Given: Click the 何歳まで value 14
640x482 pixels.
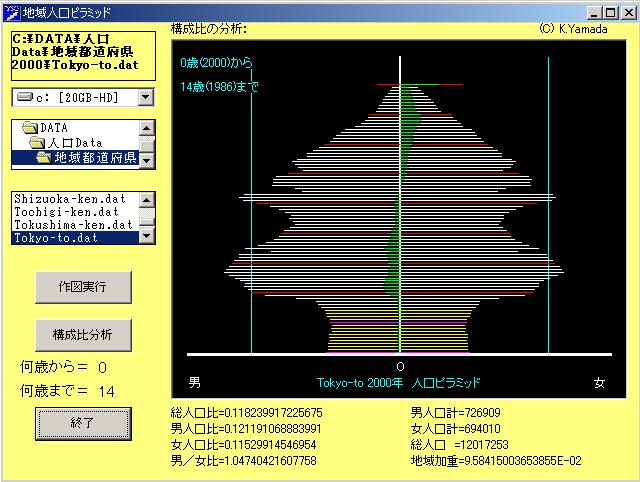Looking at the screenshot, I should [107, 392].
